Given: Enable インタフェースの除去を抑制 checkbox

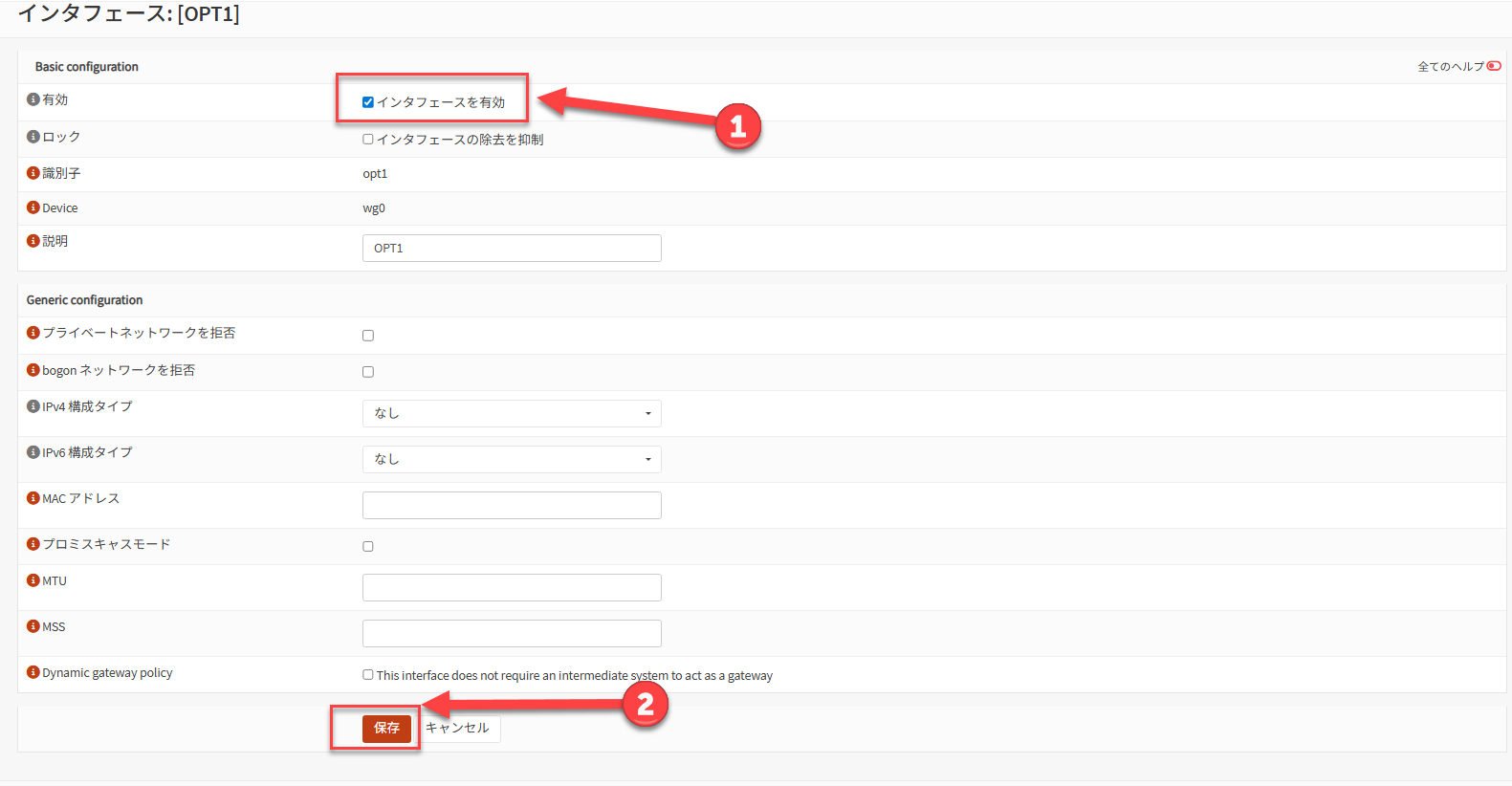Looking at the screenshot, I should [368, 140].
